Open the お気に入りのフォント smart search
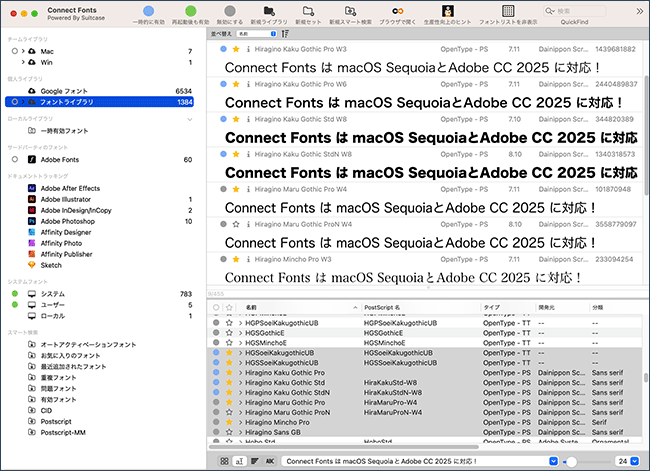The width and height of the screenshot is (650, 471). (99, 355)
